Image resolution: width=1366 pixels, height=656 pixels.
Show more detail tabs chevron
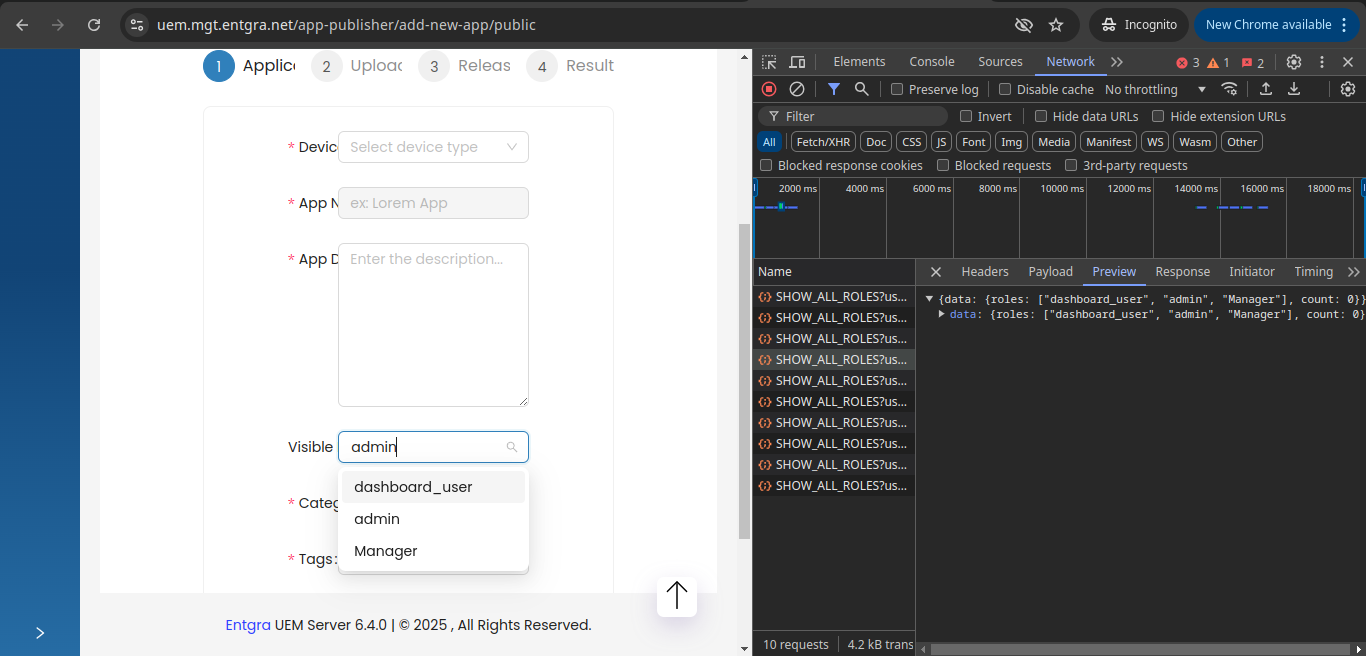point(1354,272)
